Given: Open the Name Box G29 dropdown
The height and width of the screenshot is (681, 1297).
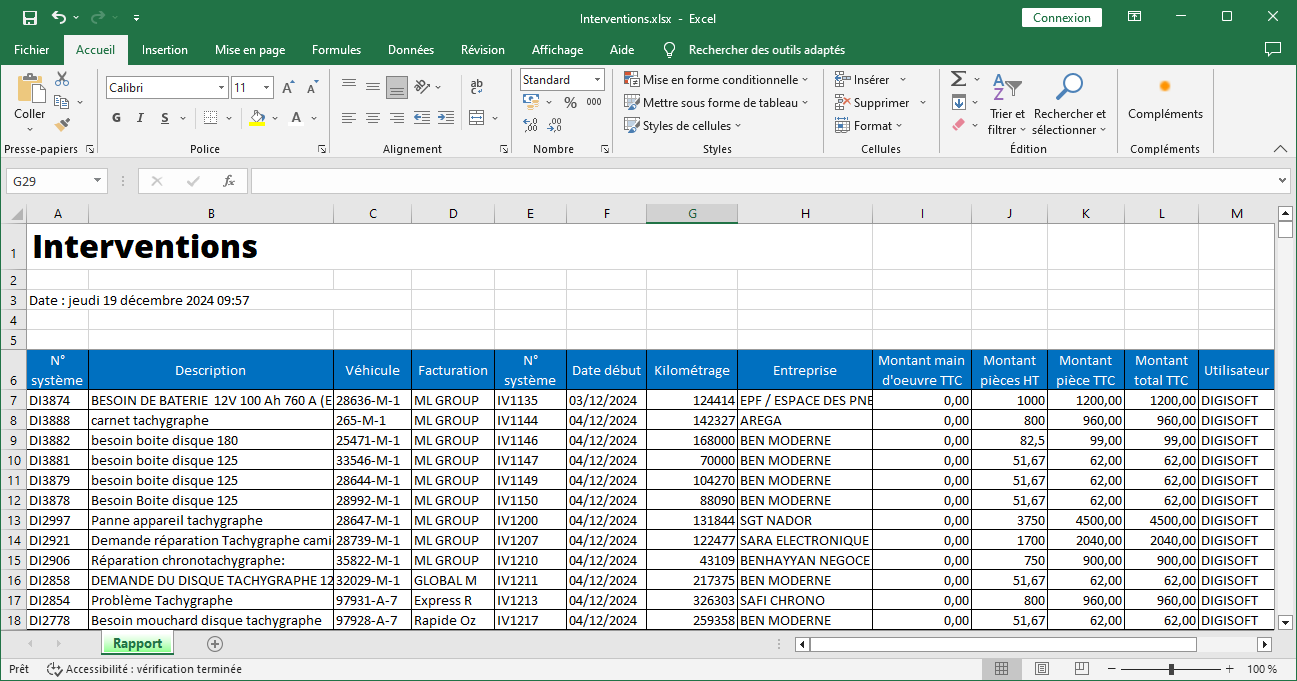Looking at the screenshot, I should [x=97, y=181].
